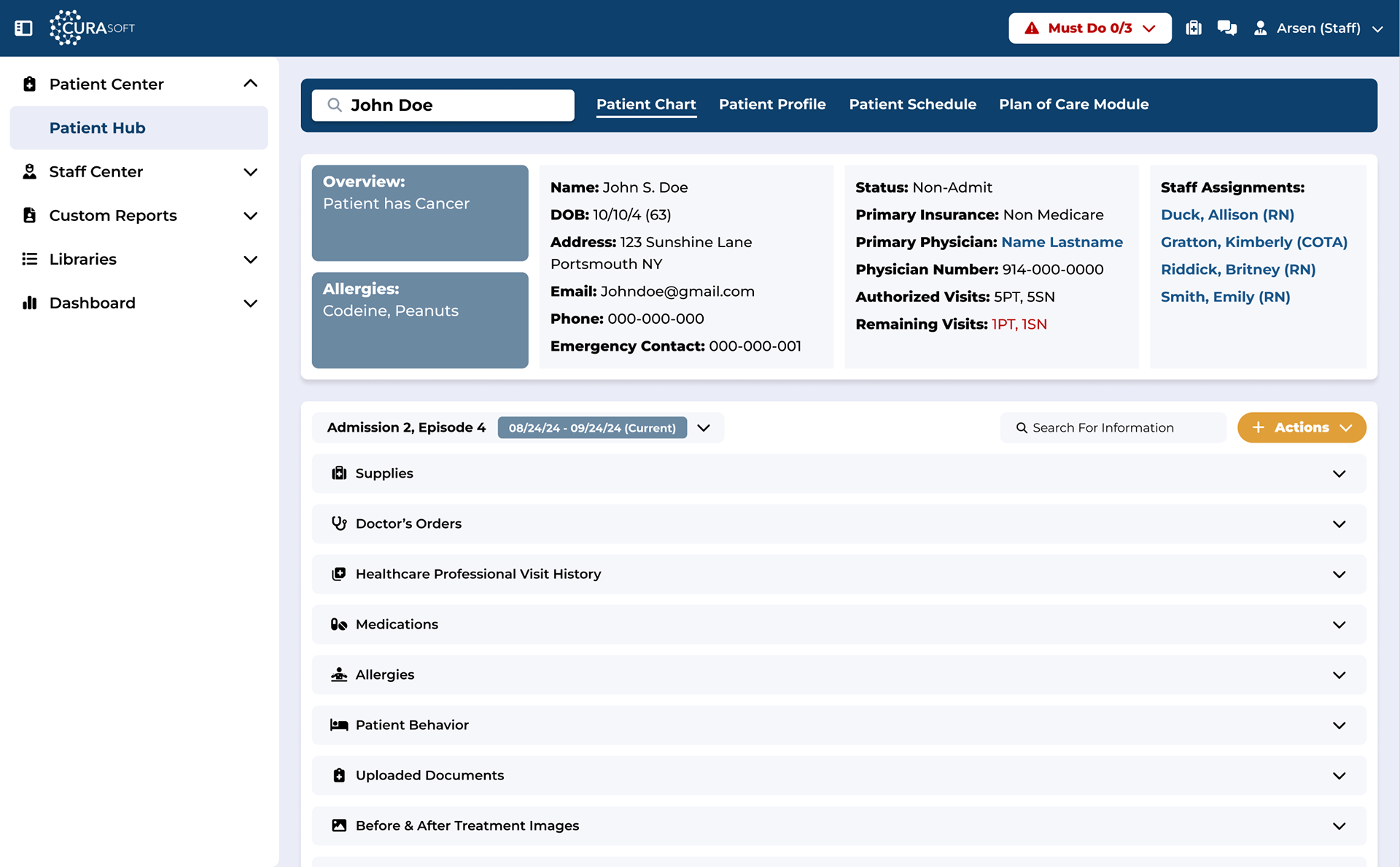Click the Medications pills icon
The width and height of the screenshot is (1400, 867).
coord(339,624)
